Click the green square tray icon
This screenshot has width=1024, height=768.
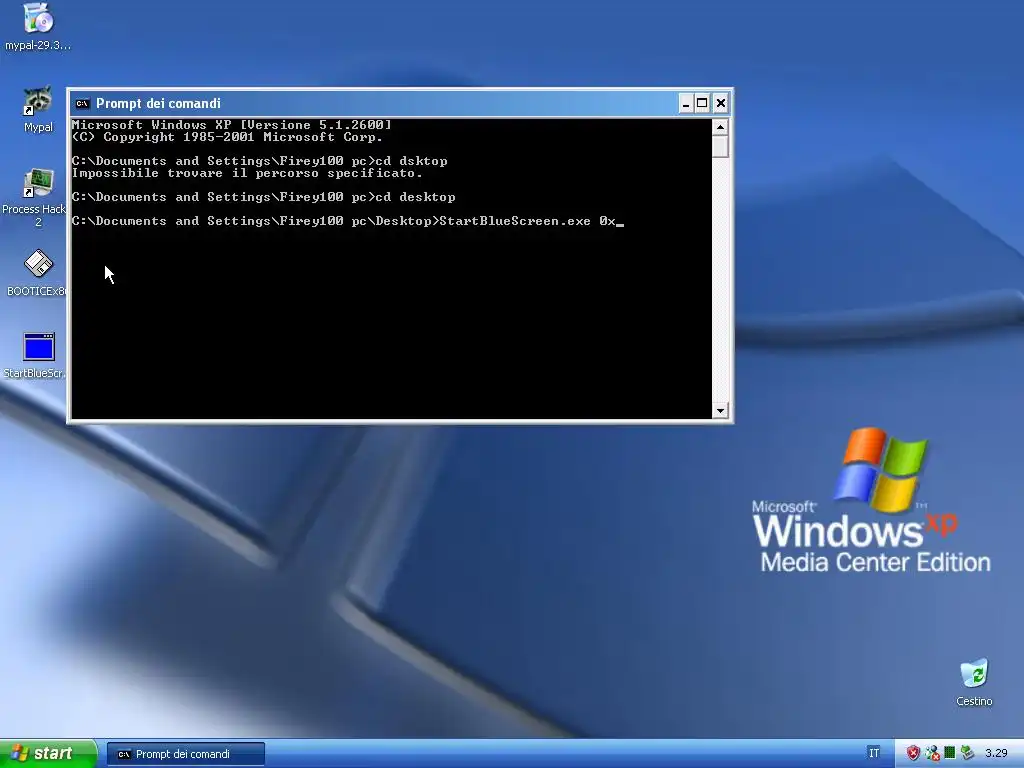tap(950, 753)
